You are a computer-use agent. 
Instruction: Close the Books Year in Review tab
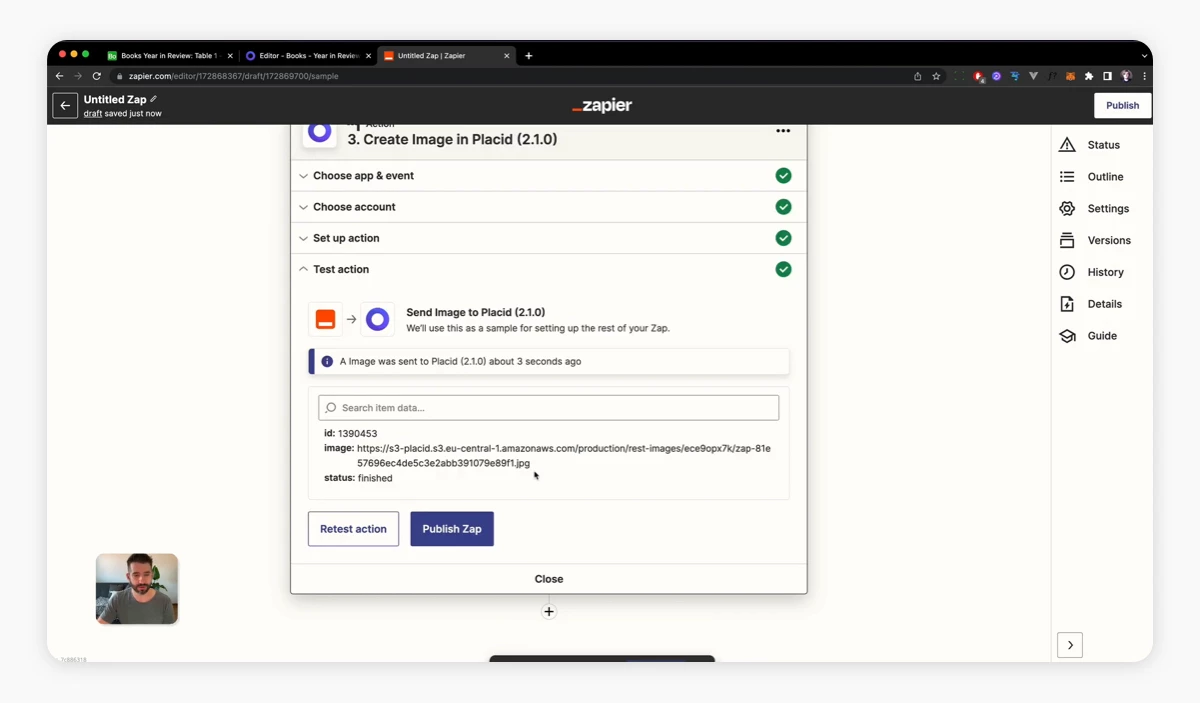(229, 56)
